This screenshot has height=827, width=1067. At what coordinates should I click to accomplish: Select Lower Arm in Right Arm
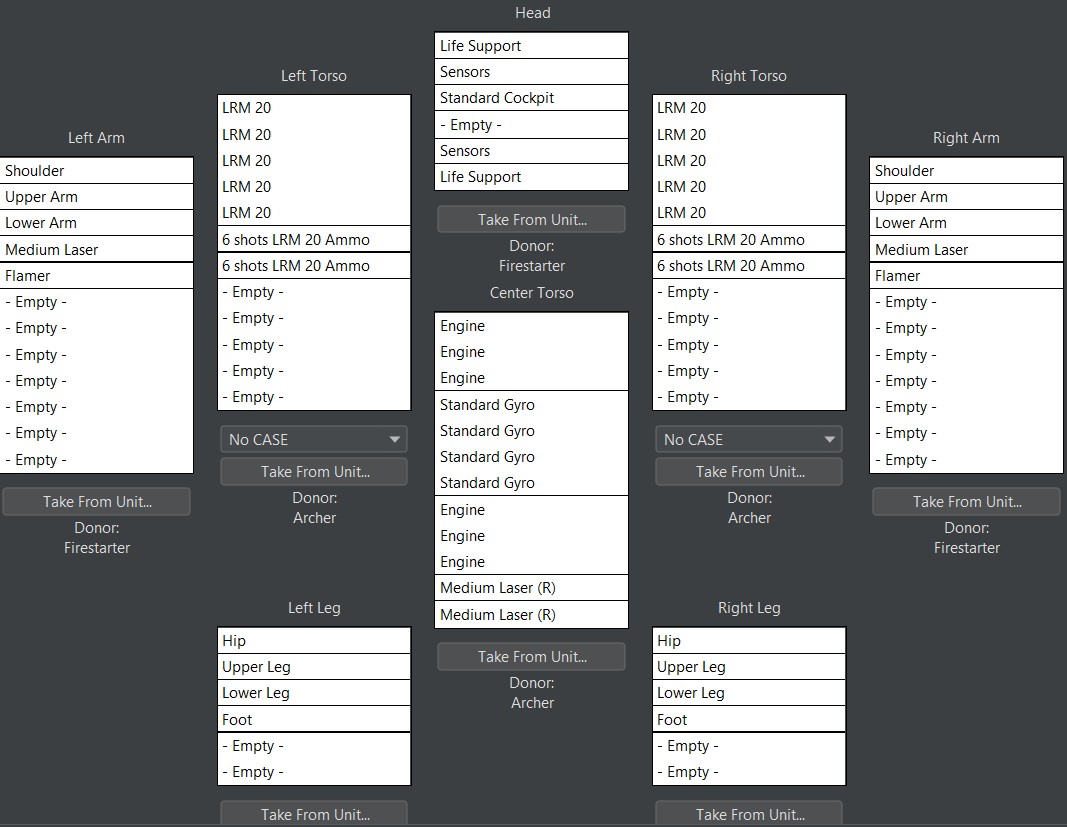click(966, 223)
